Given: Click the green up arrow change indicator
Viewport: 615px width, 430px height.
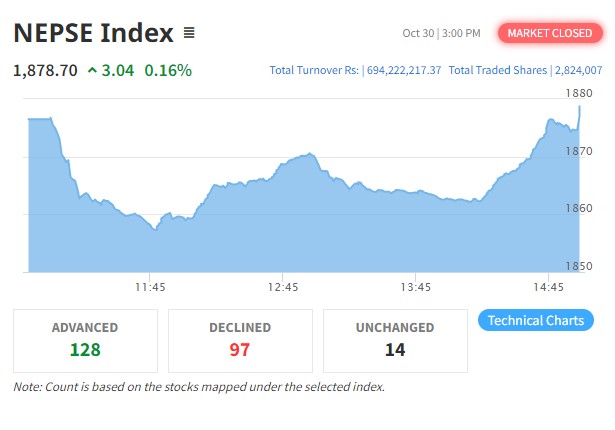Looking at the screenshot, I should pos(93,71).
